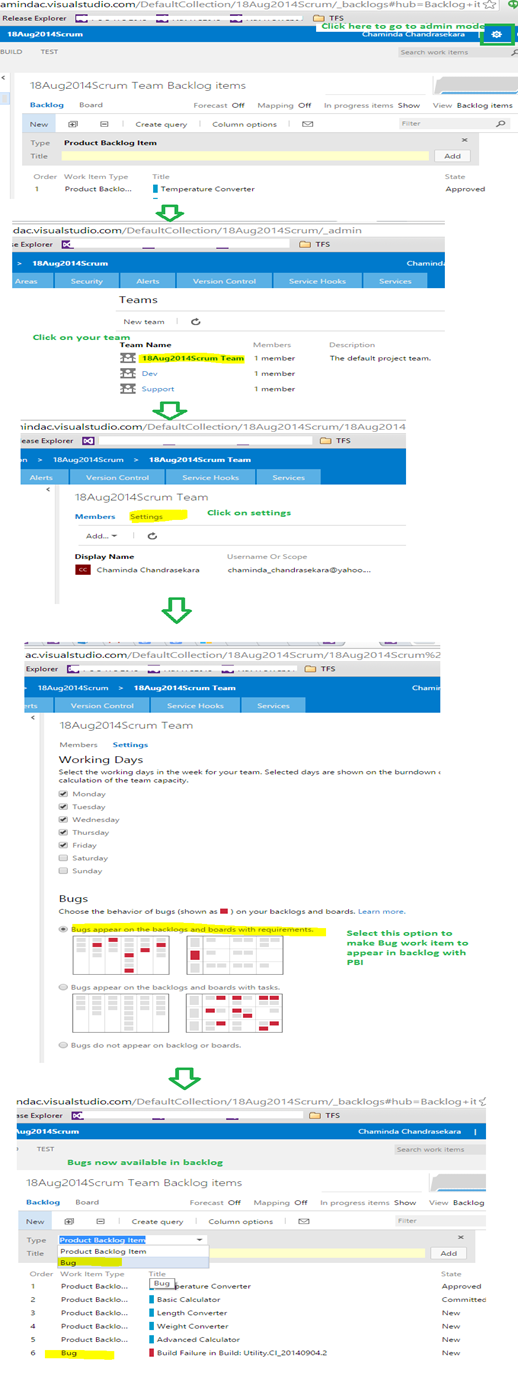Open the Dev team link
This screenshot has height=1388, width=518.
(x=150, y=373)
